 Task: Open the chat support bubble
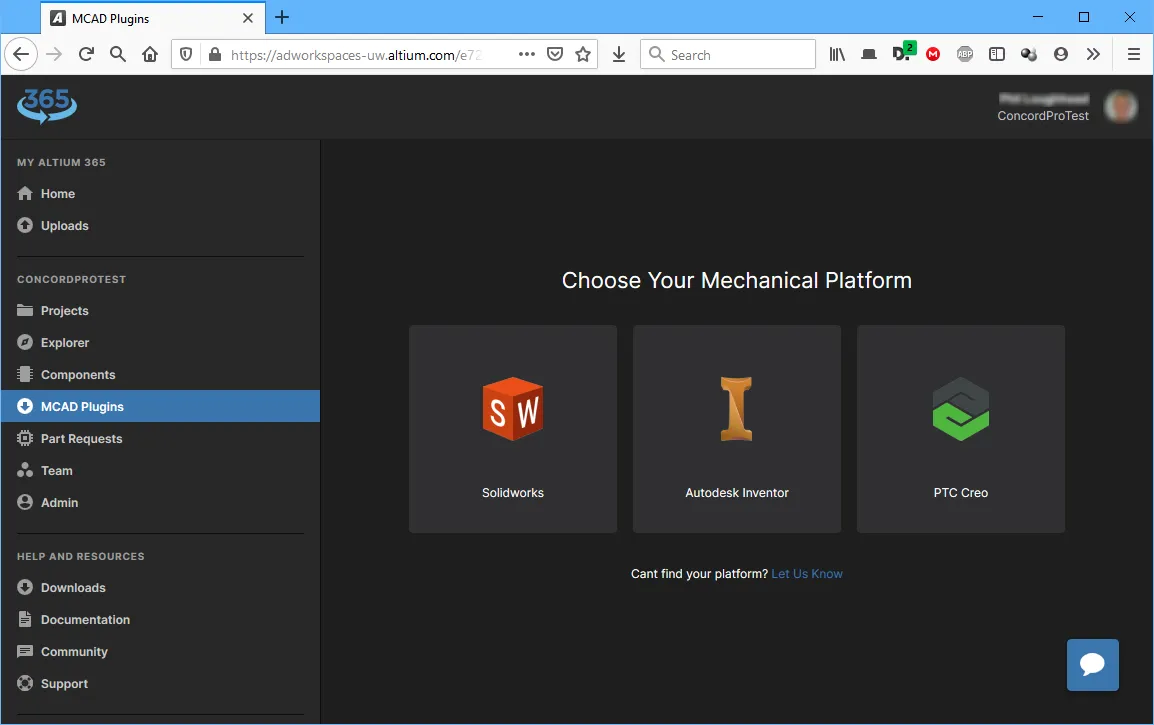pyautogui.click(x=1092, y=665)
